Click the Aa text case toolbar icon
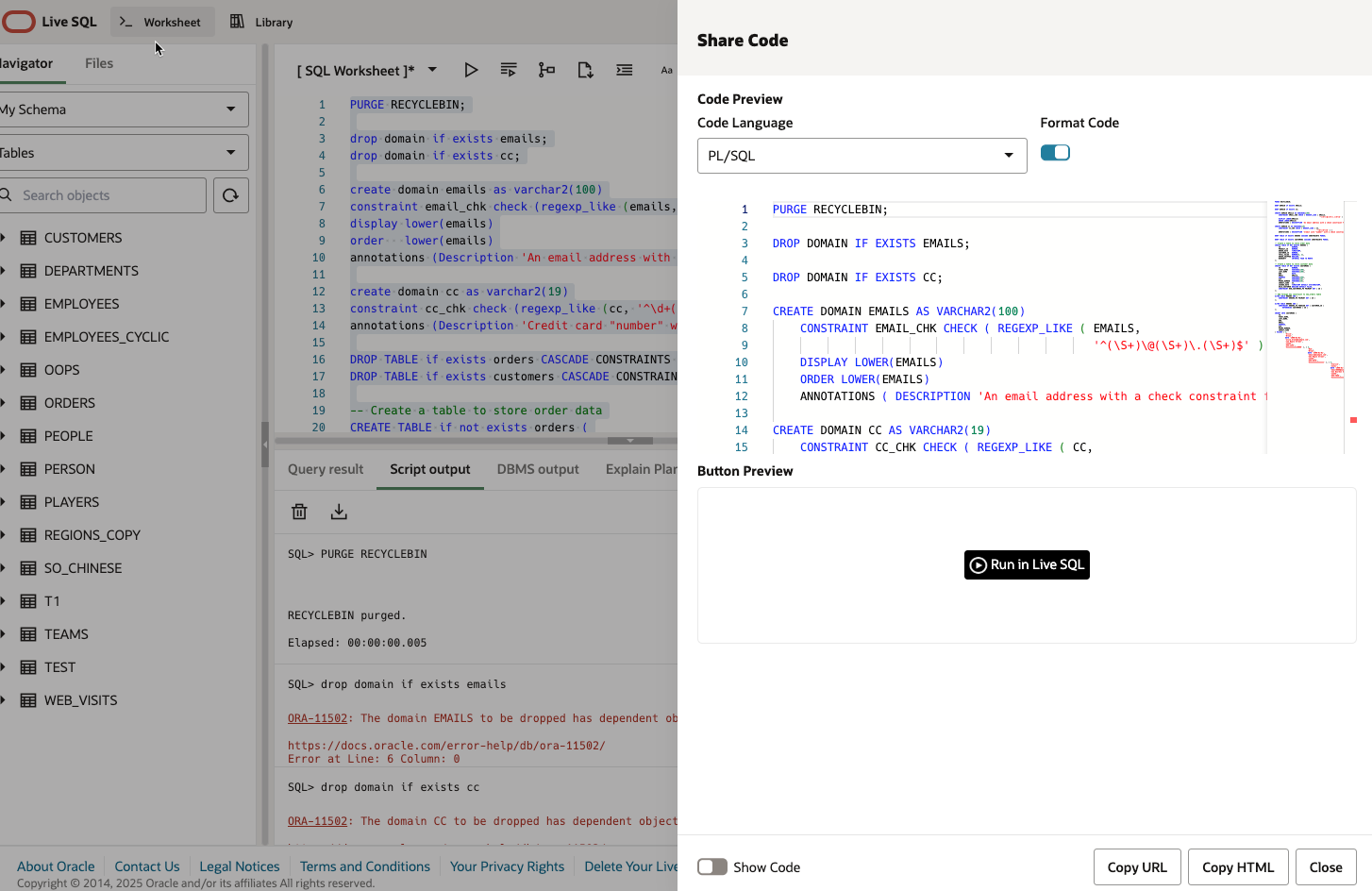This screenshot has width=1372, height=891. [666, 70]
